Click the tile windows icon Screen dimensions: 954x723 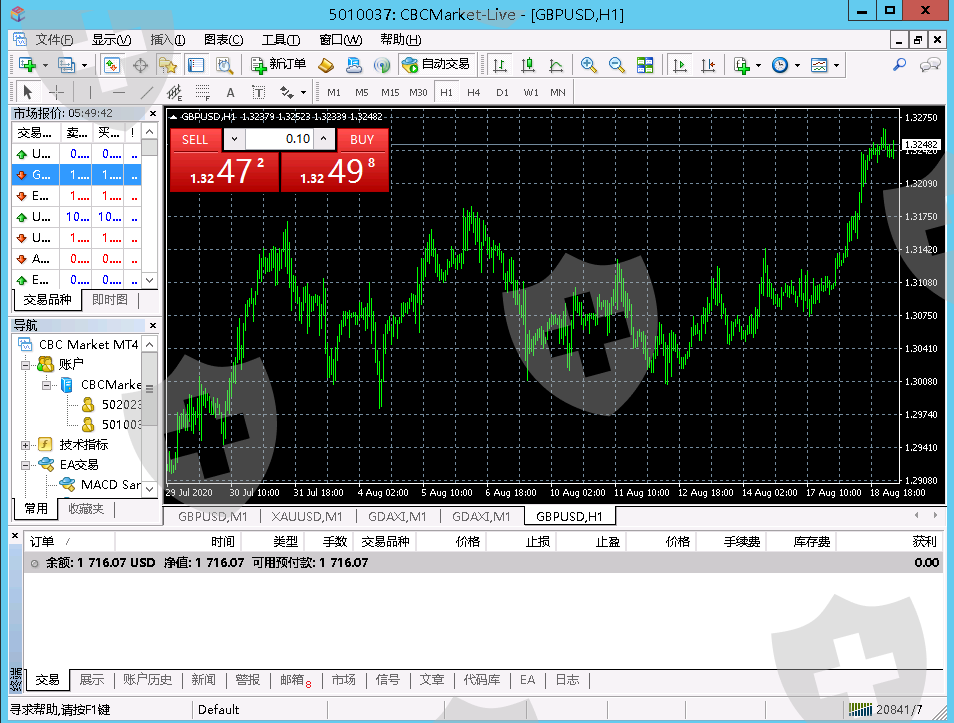coord(645,65)
